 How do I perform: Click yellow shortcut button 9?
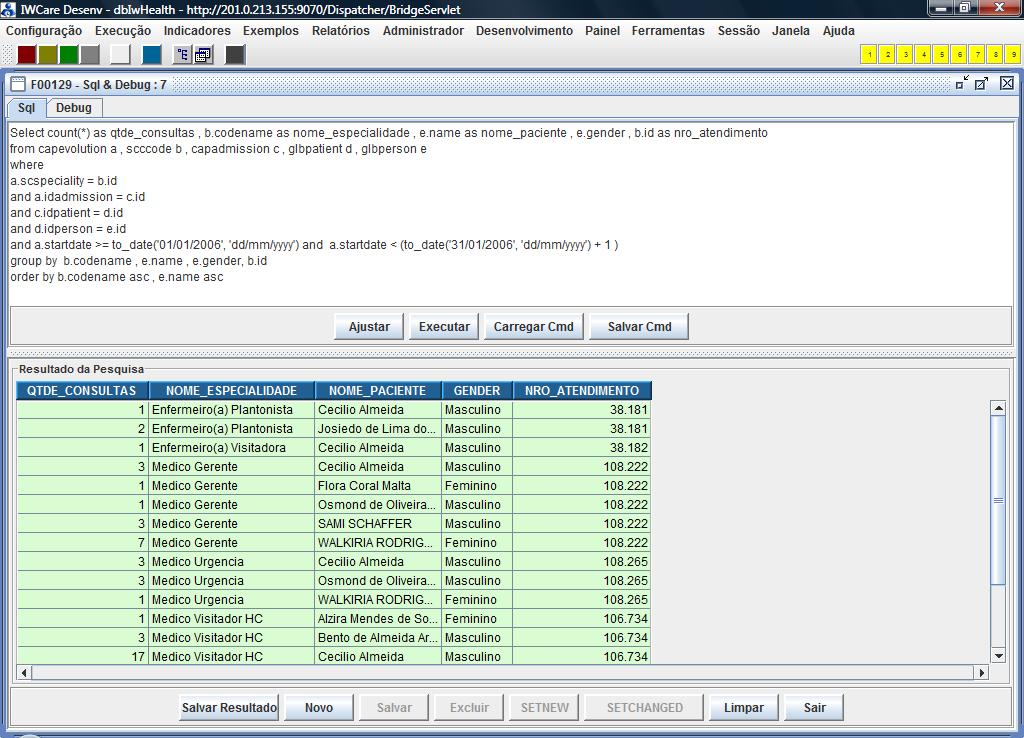coord(1014,55)
